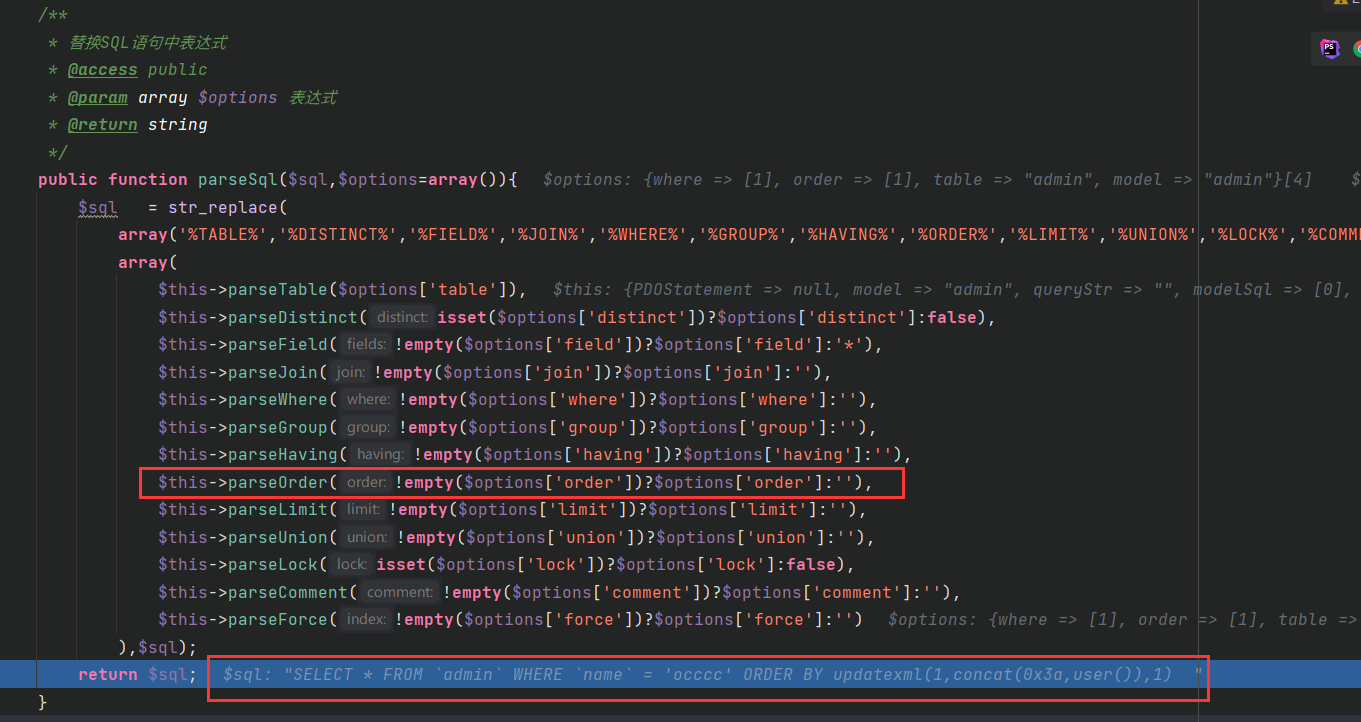Click the parseUnion method call

click(x=278, y=538)
